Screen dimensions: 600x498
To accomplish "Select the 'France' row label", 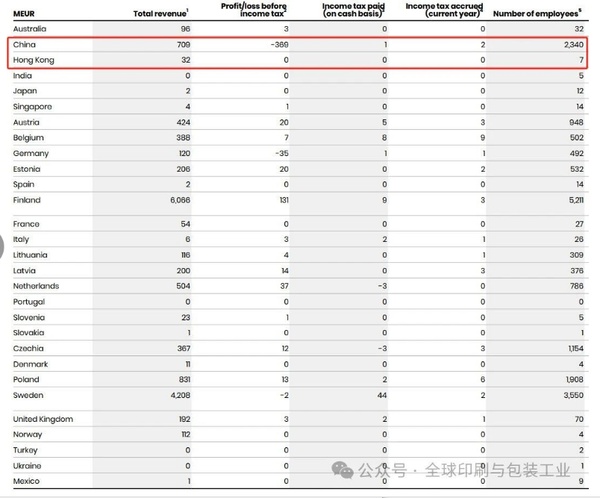I will pyautogui.click(x=26, y=224).
